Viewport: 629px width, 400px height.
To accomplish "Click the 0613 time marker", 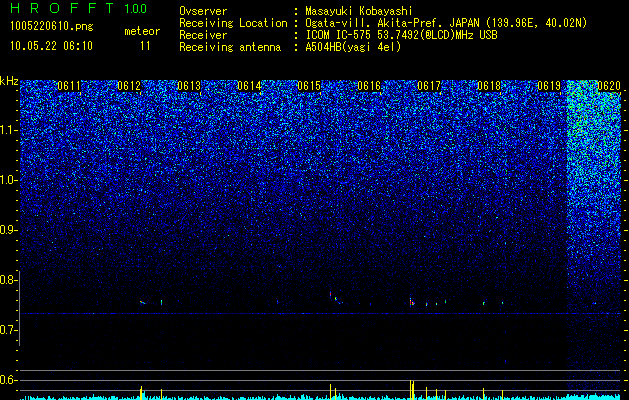I will coord(189,86).
